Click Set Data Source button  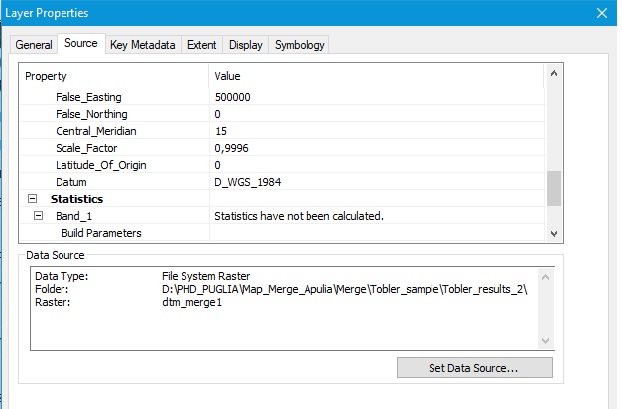pos(474,368)
